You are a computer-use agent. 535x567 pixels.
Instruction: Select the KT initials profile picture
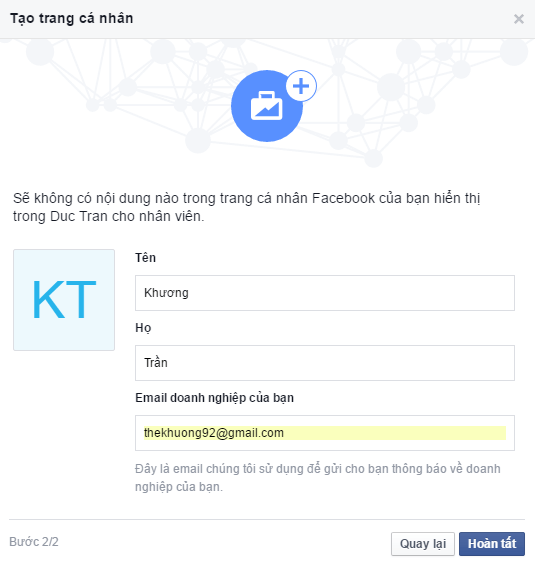64,300
